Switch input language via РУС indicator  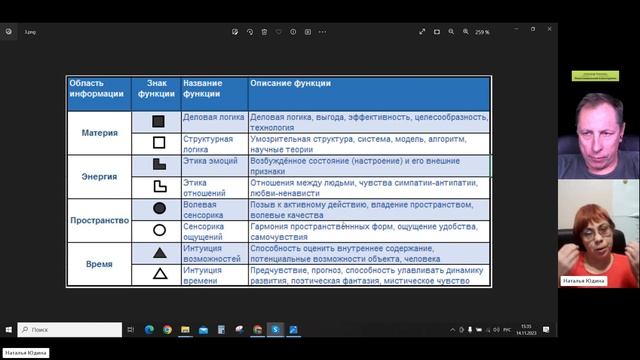pos(507,330)
